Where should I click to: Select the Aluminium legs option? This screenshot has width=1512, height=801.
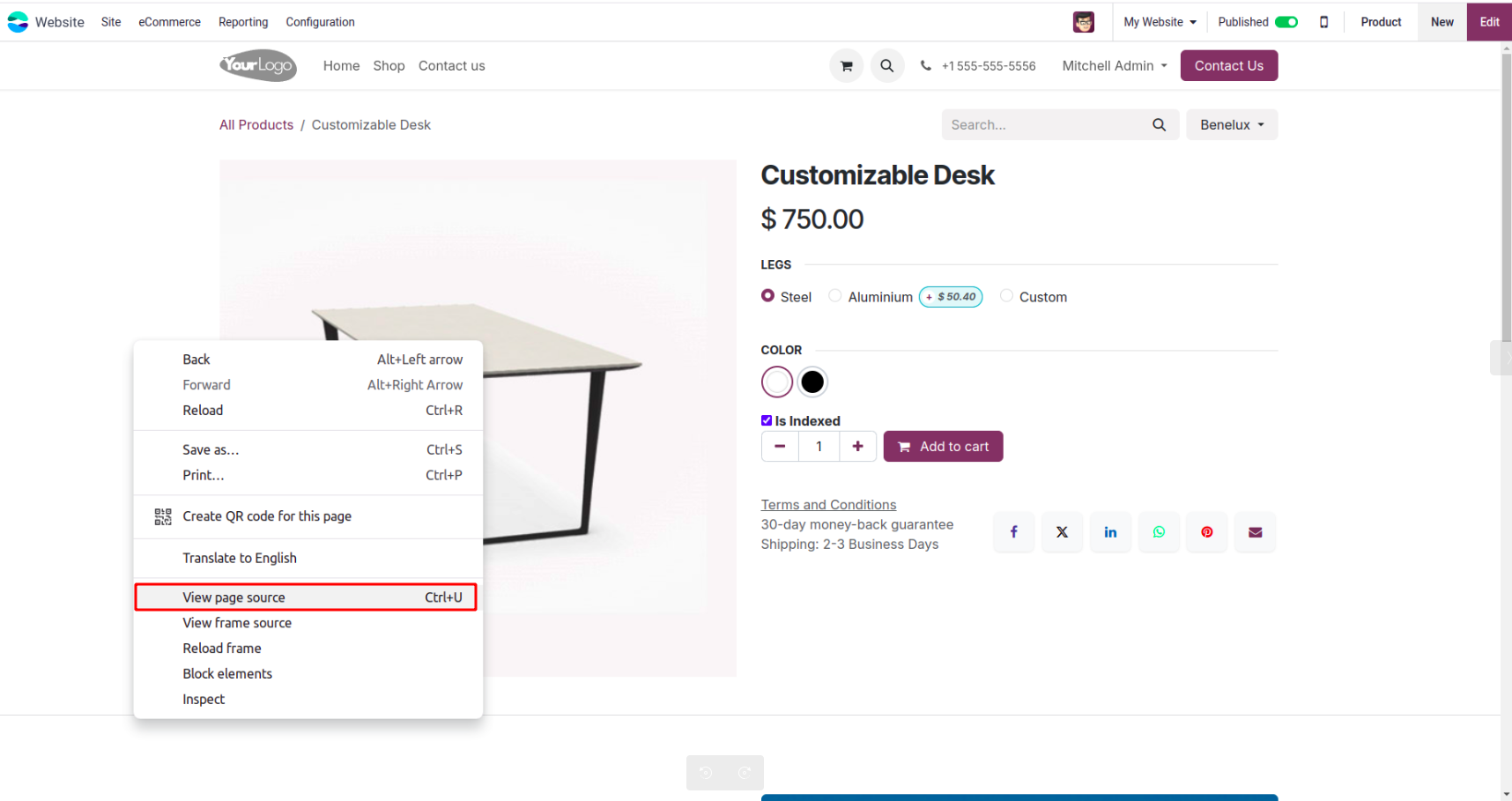pos(835,296)
